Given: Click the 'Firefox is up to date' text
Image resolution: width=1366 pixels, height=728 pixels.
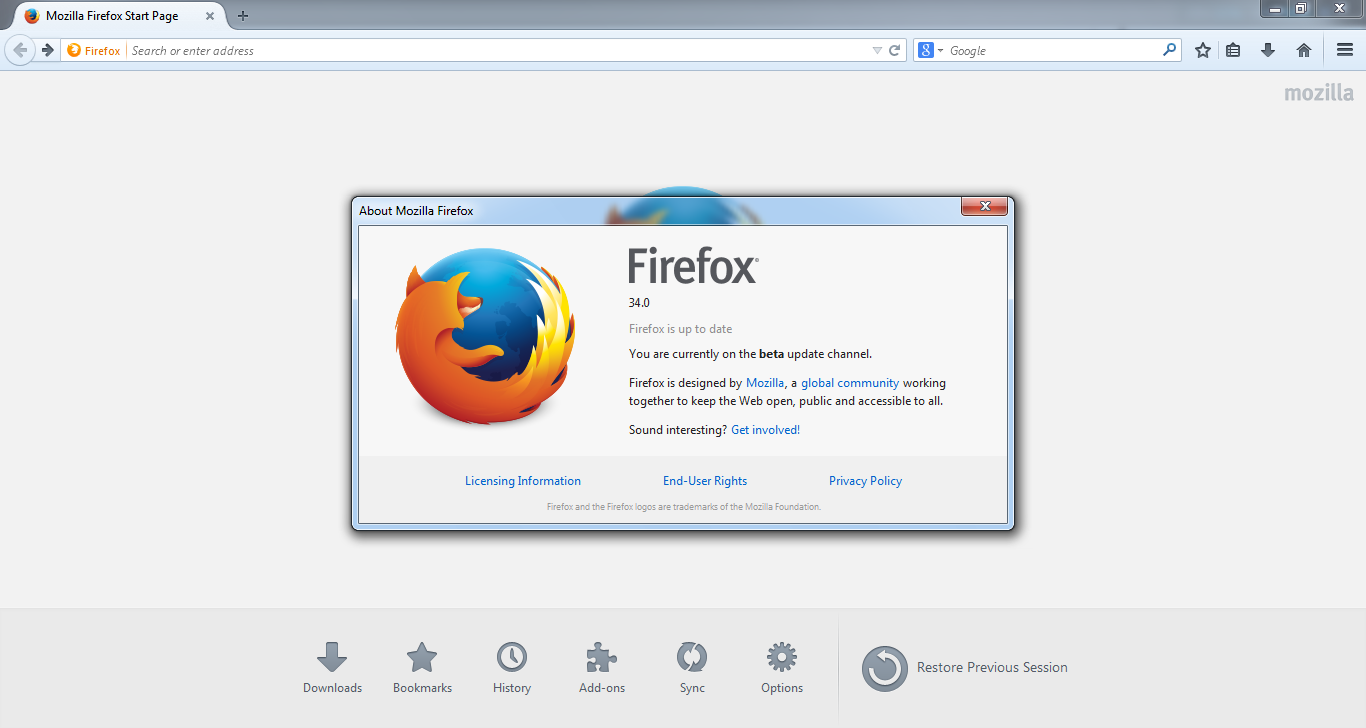Looking at the screenshot, I should (x=681, y=329).
